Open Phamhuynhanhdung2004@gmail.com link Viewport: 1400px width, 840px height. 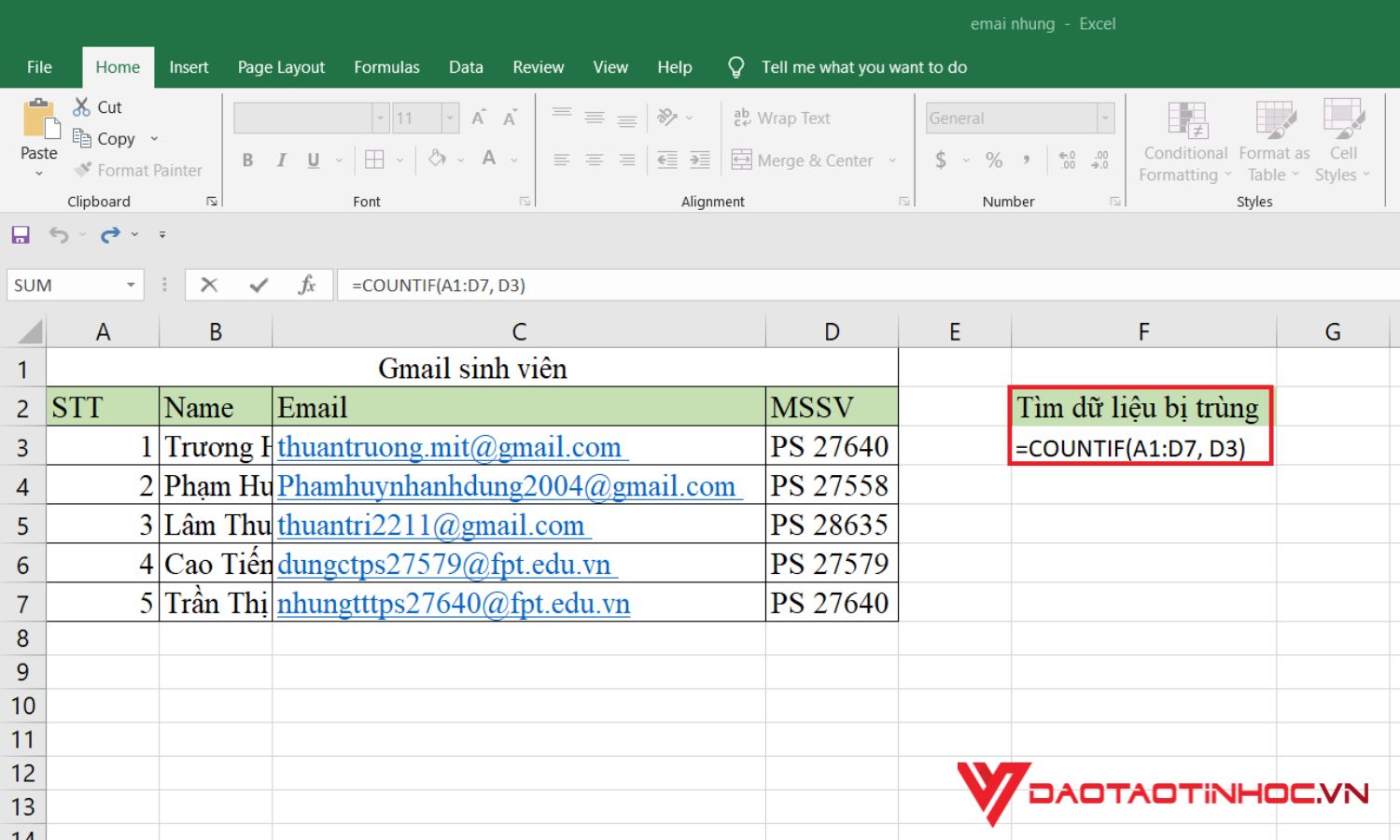point(509,486)
